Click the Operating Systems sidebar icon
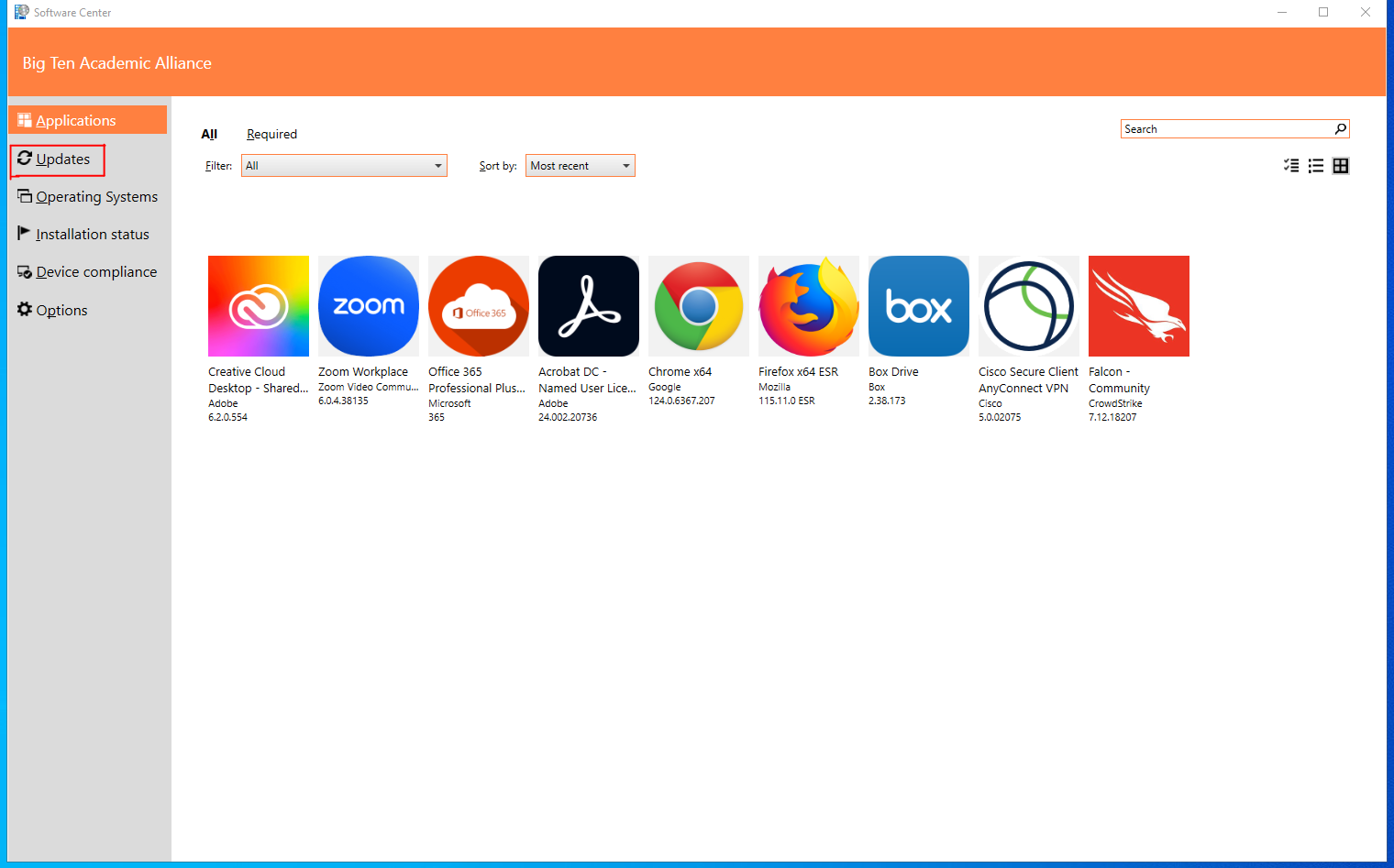This screenshot has width=1394, height=868. pyautogui.click(x=25, y=196)
